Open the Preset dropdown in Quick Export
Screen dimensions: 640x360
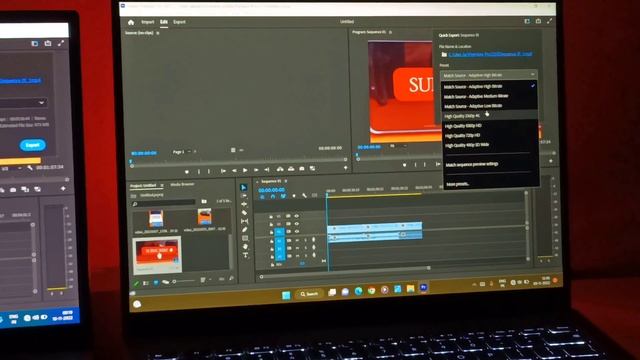pyautogui.click(x=489, y=75)
